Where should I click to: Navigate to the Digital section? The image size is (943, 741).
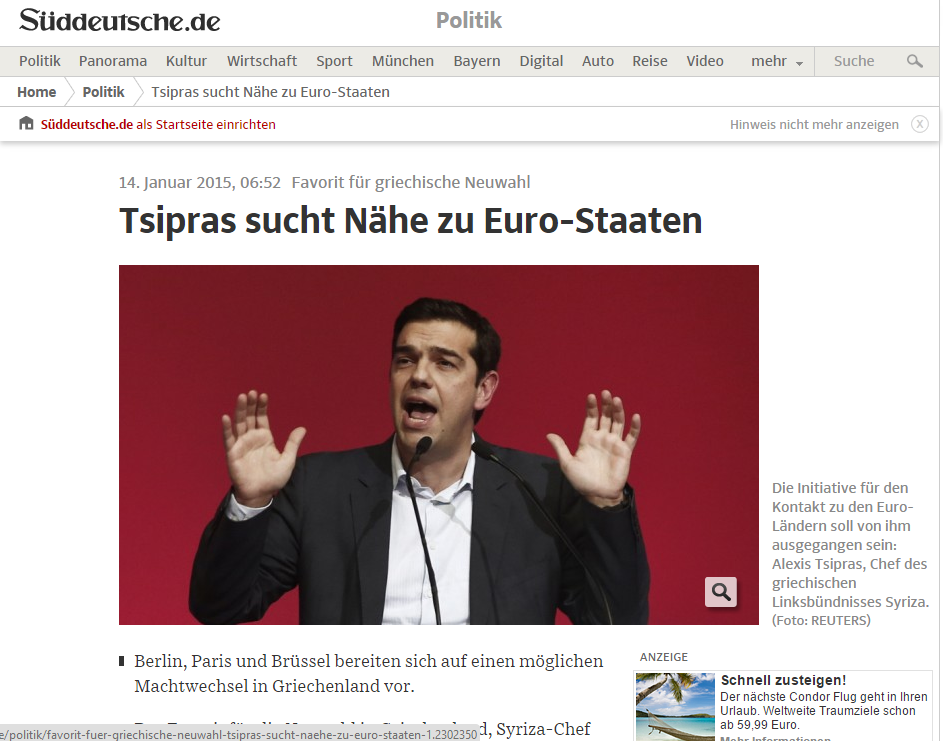pyautogui.click(x=541, y=61)
